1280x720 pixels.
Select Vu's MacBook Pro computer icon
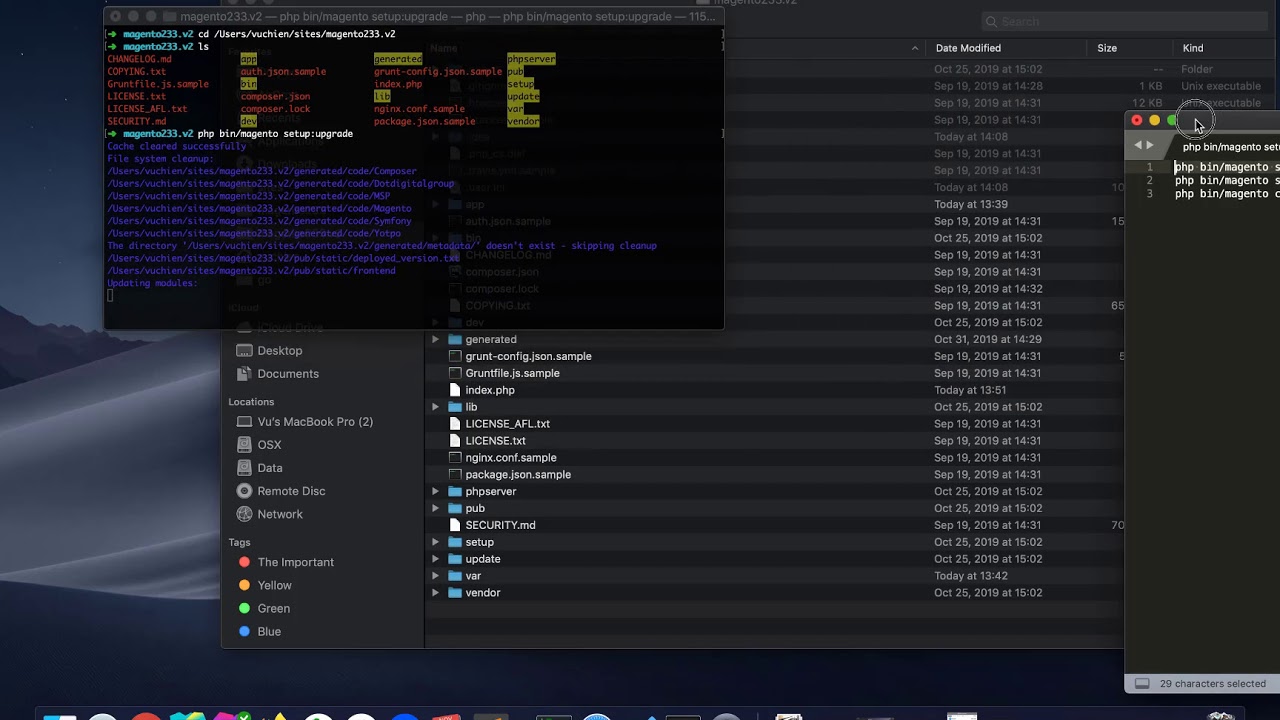[244, 422]
